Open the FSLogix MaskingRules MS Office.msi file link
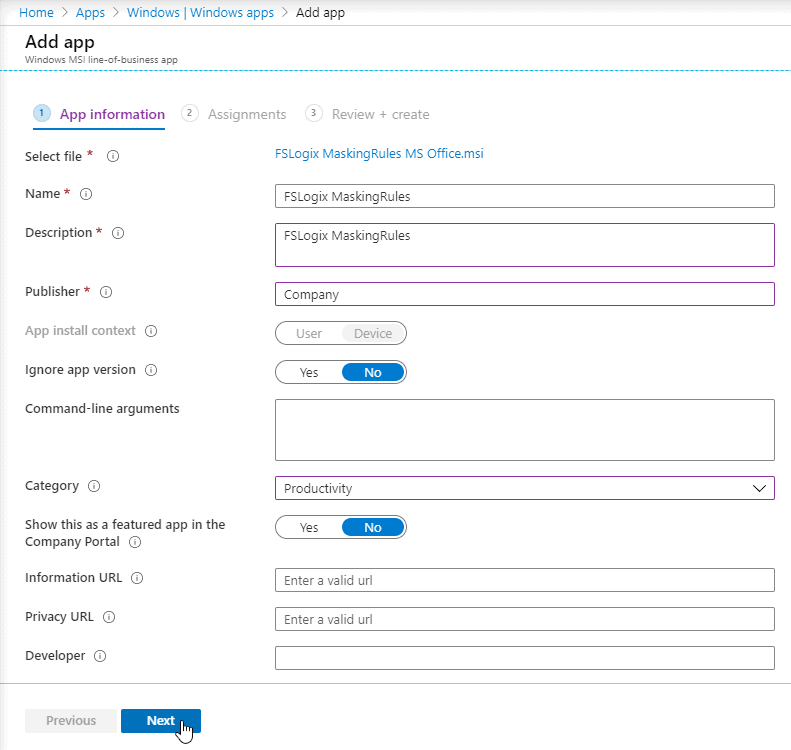 tap(379, 155)
